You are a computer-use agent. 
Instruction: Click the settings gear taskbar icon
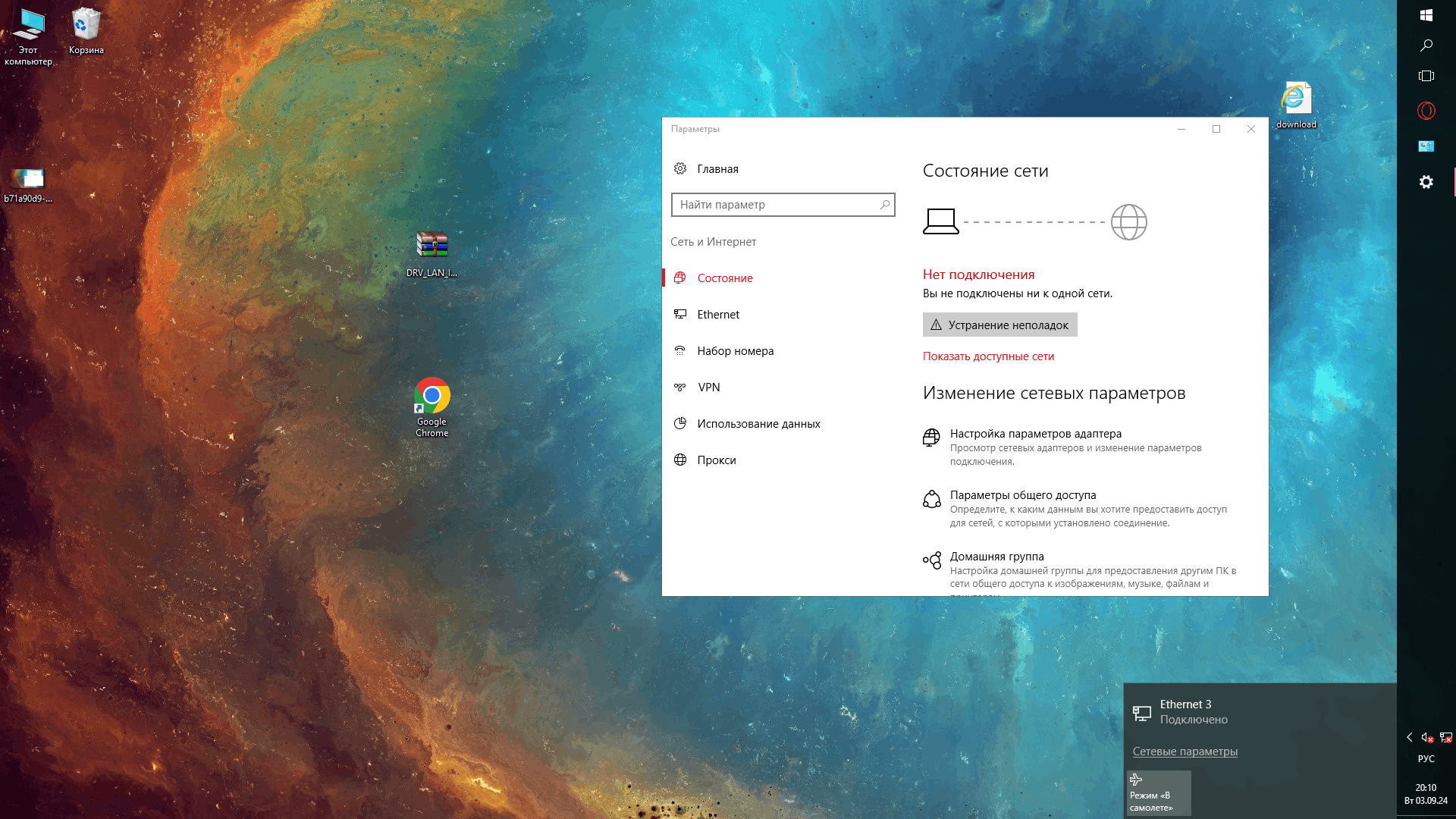click(1426, 182)
